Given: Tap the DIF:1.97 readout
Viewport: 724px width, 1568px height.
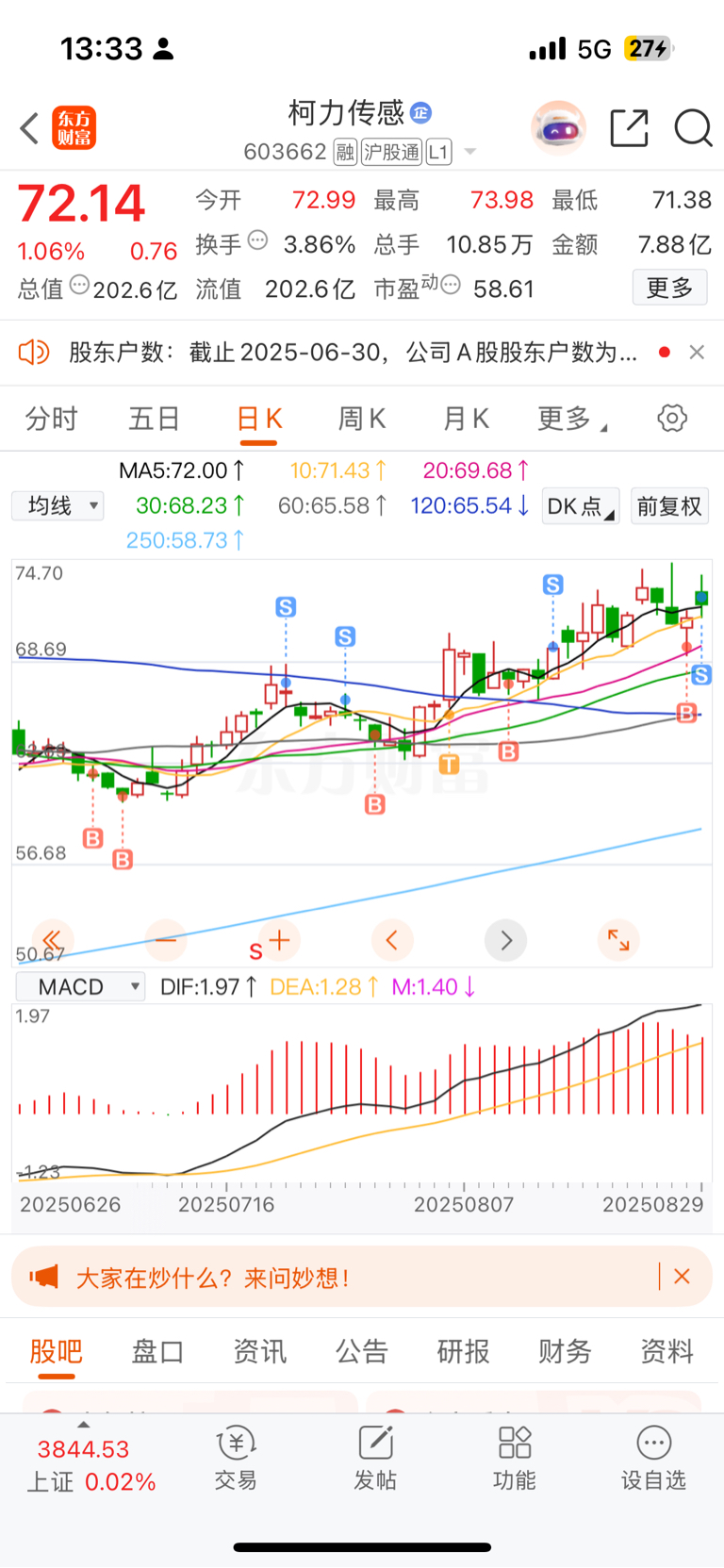Looking at the screenshot, I should tap(208, 987).
